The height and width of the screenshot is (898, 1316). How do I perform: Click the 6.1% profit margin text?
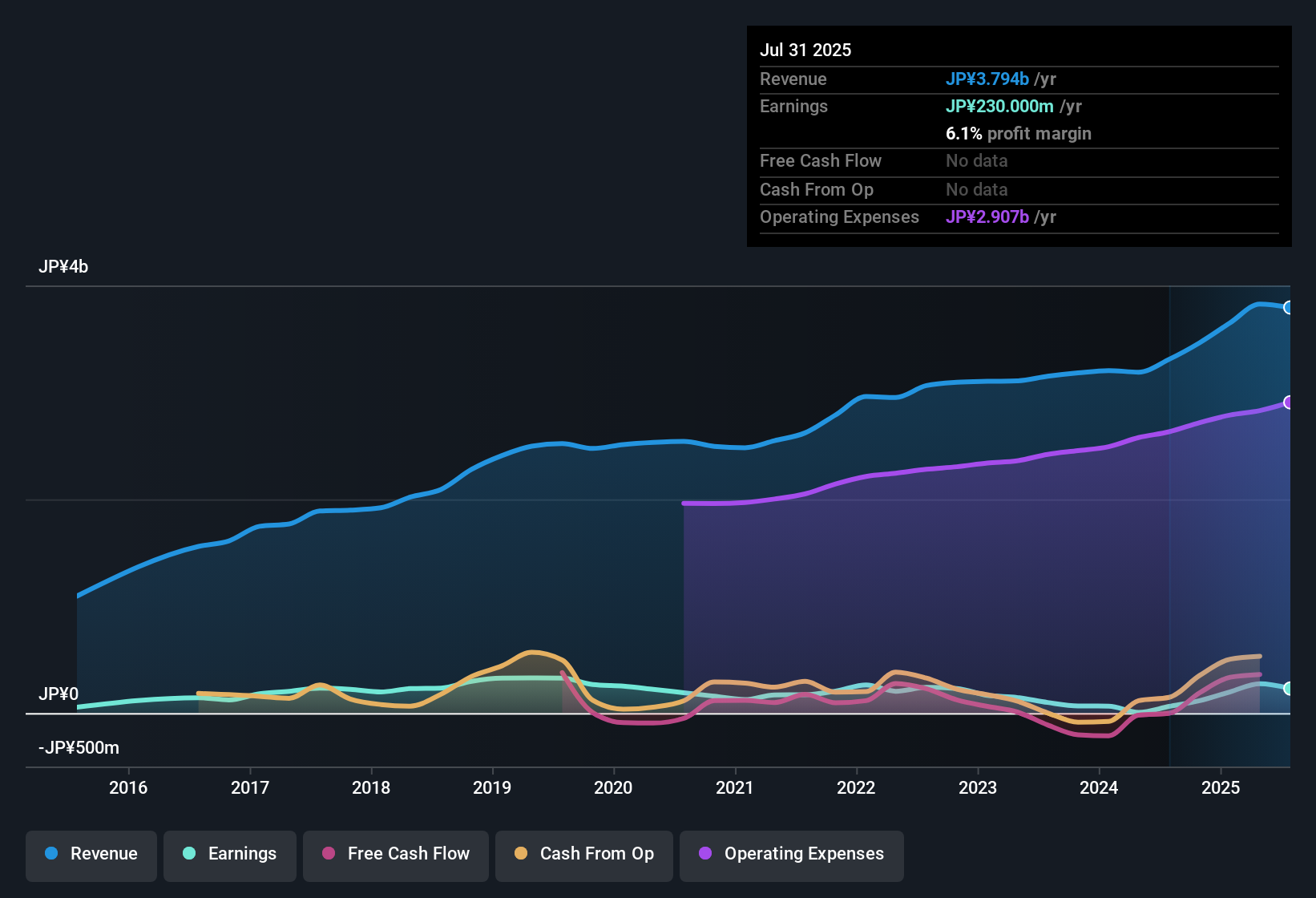click(1019, 134)
